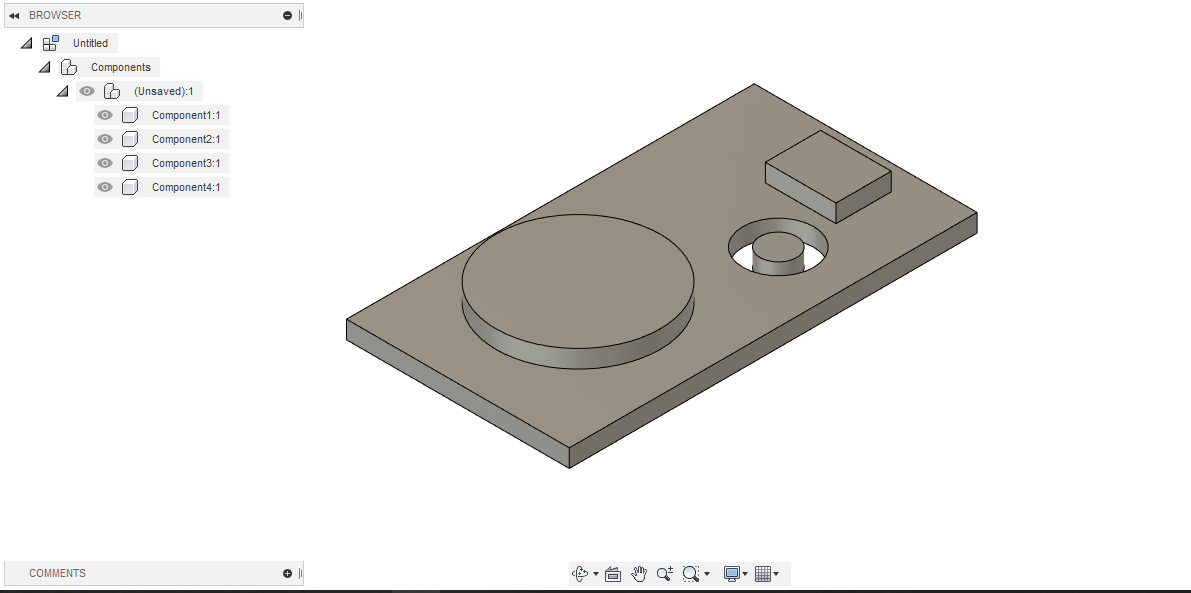Collapse the Untitled tree item

click(x=25, y=43)
